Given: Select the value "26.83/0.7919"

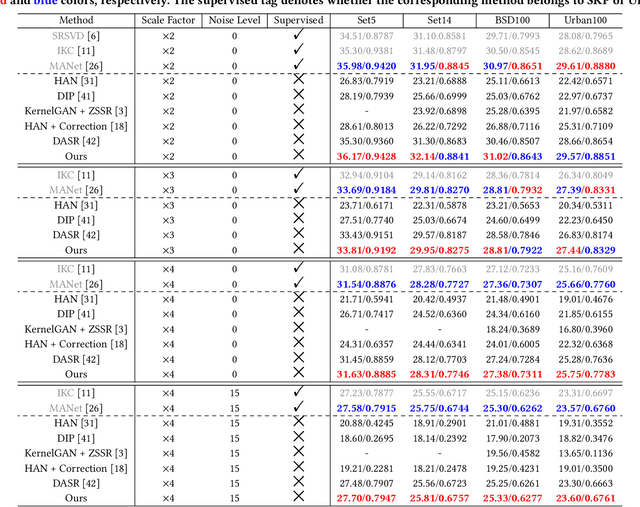Looking at the screenshot, I should (x=367, y=81).
